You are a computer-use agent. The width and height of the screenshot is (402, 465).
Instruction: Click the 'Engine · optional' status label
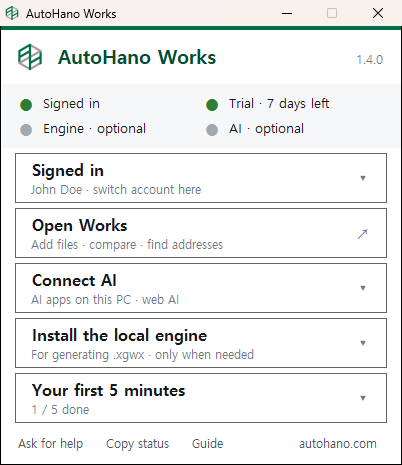point(94,129)
